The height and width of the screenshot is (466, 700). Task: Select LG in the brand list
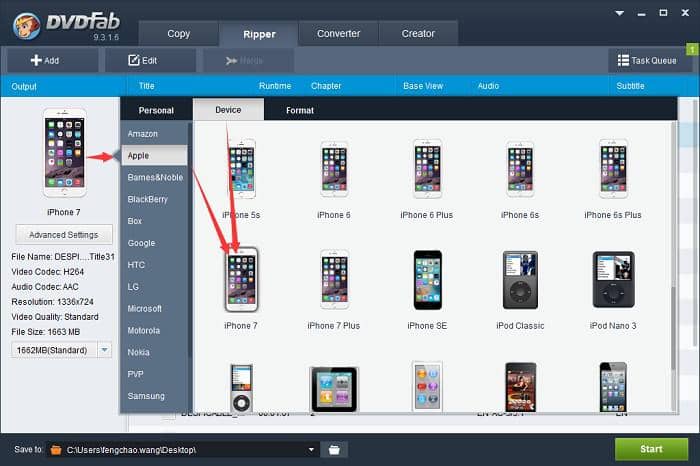(x=154, y=287)
